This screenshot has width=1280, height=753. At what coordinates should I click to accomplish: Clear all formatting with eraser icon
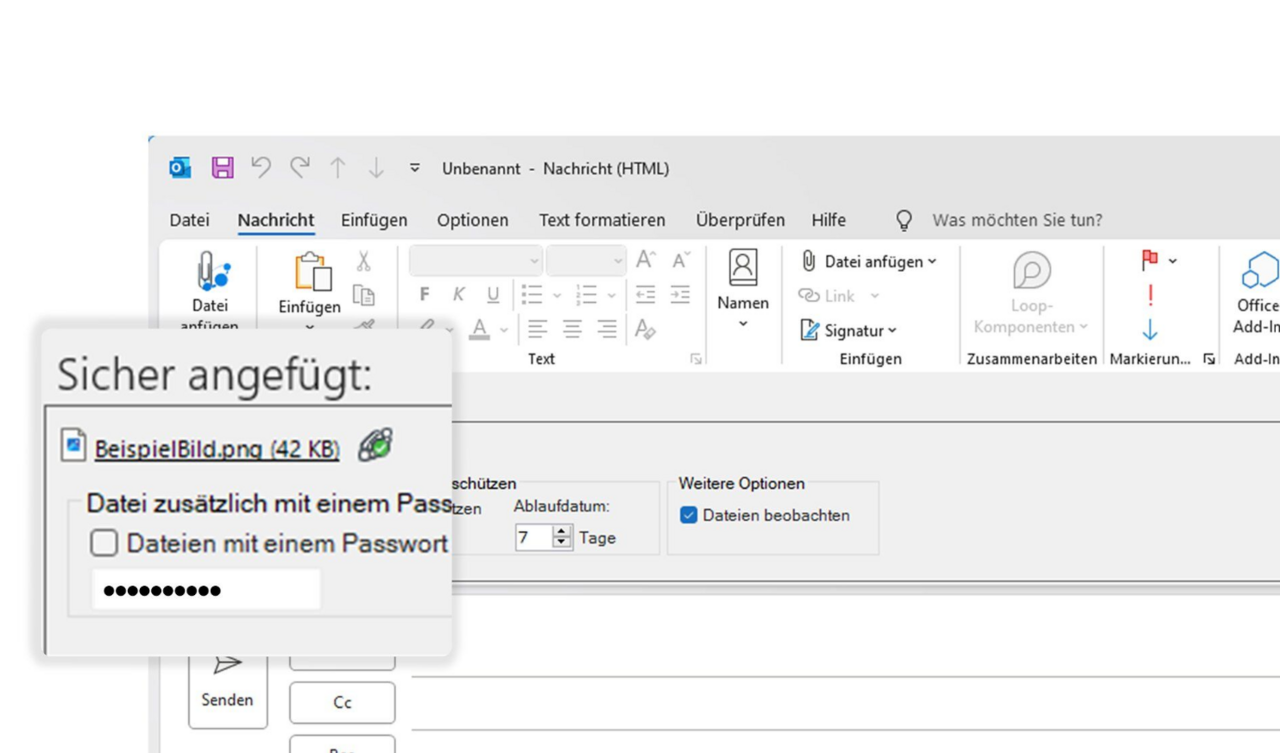click(645, 329)
